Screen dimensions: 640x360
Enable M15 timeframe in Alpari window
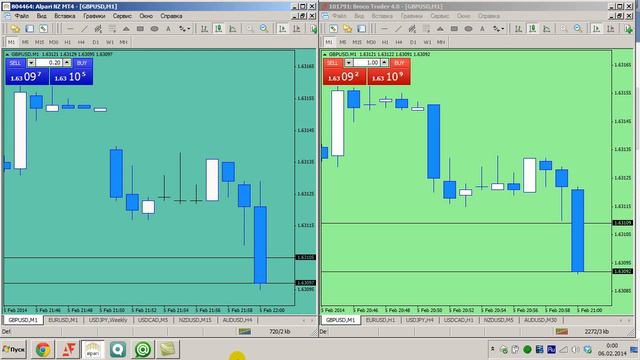[39, 42]
